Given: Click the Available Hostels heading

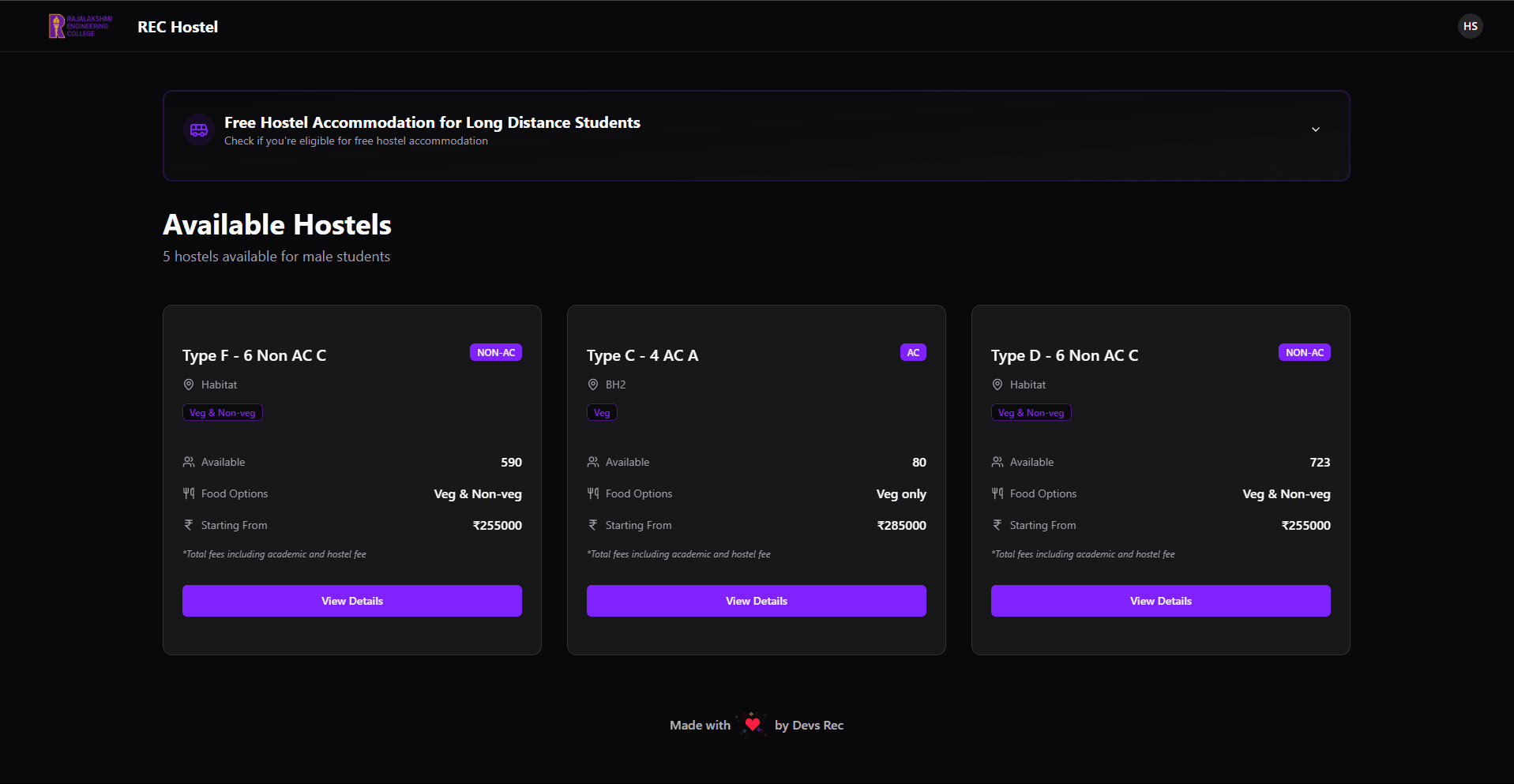Looking at the screenshot, I should pyautogui.click(x=277, y=225).
